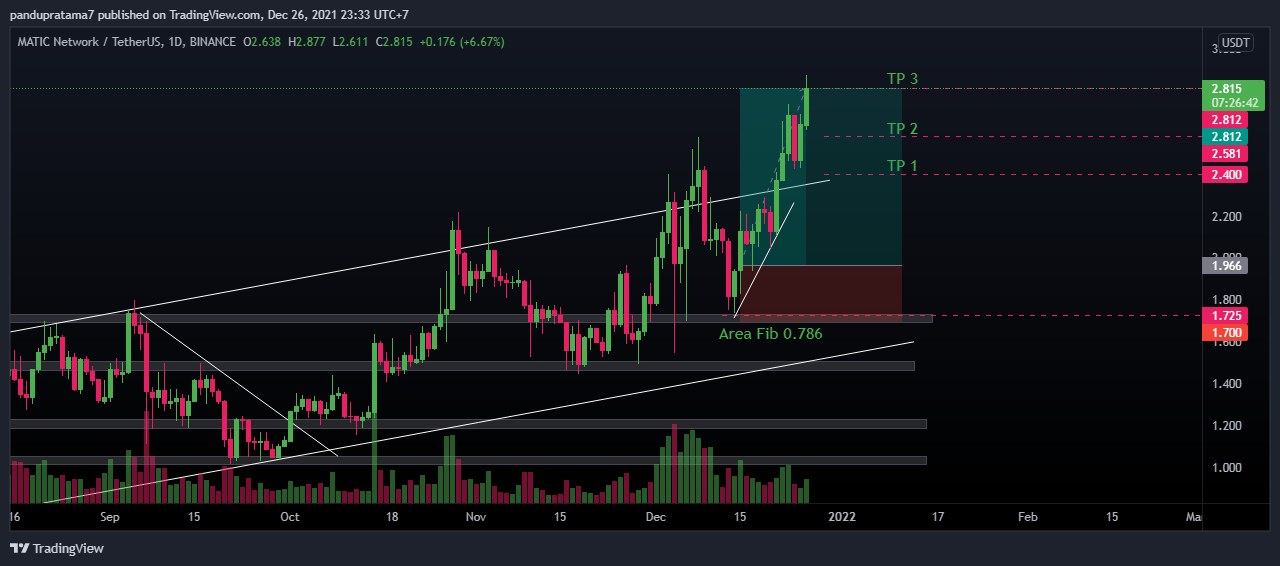The width and height of the screenshot is (1280, 566).
Task: Click the Sep label on time axis
Action: [x=110, y=517]
